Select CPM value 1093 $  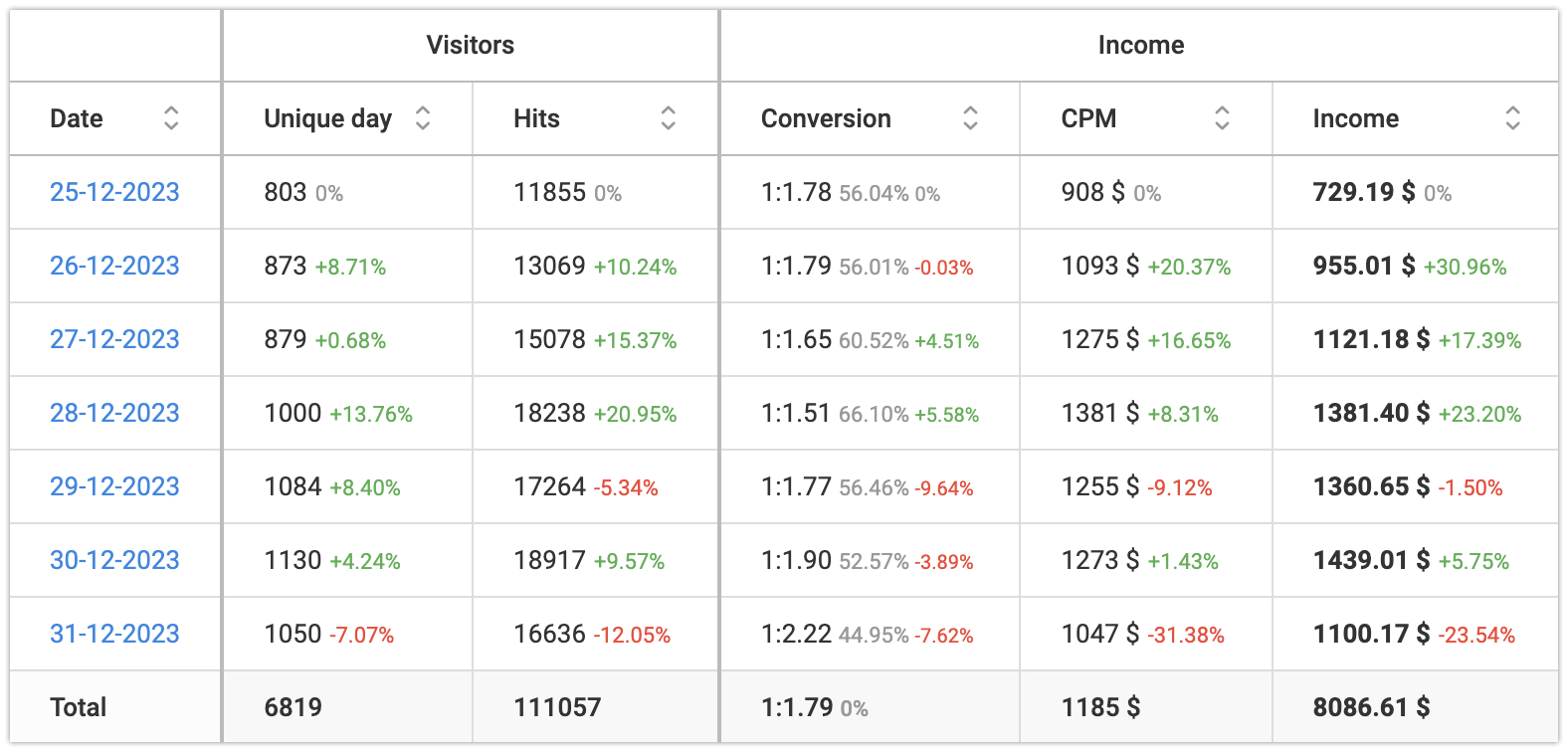point(1100,266)
